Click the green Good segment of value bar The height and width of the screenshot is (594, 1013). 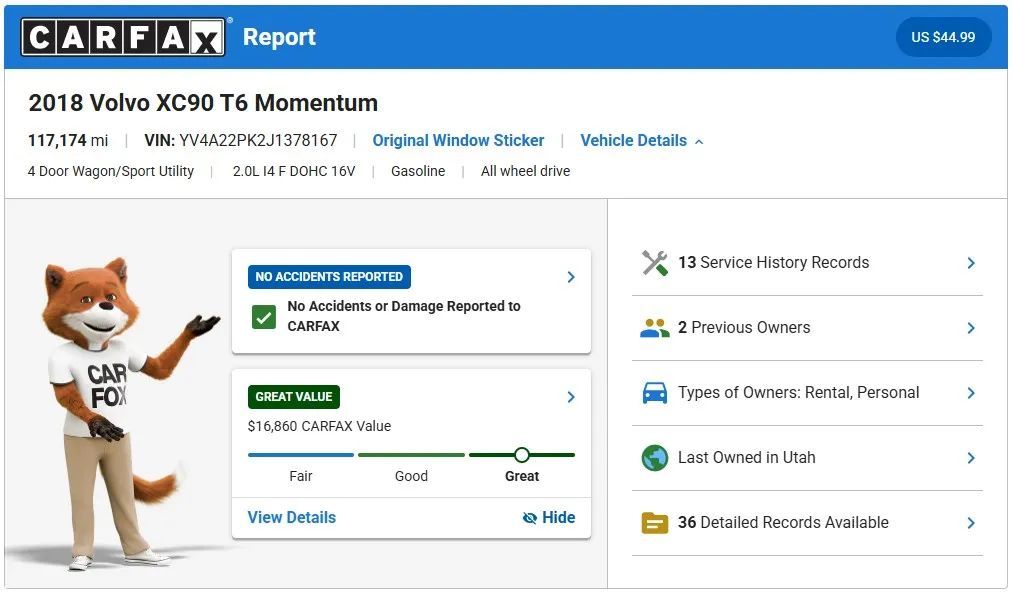pyautogui.click(x=412, y=455)
